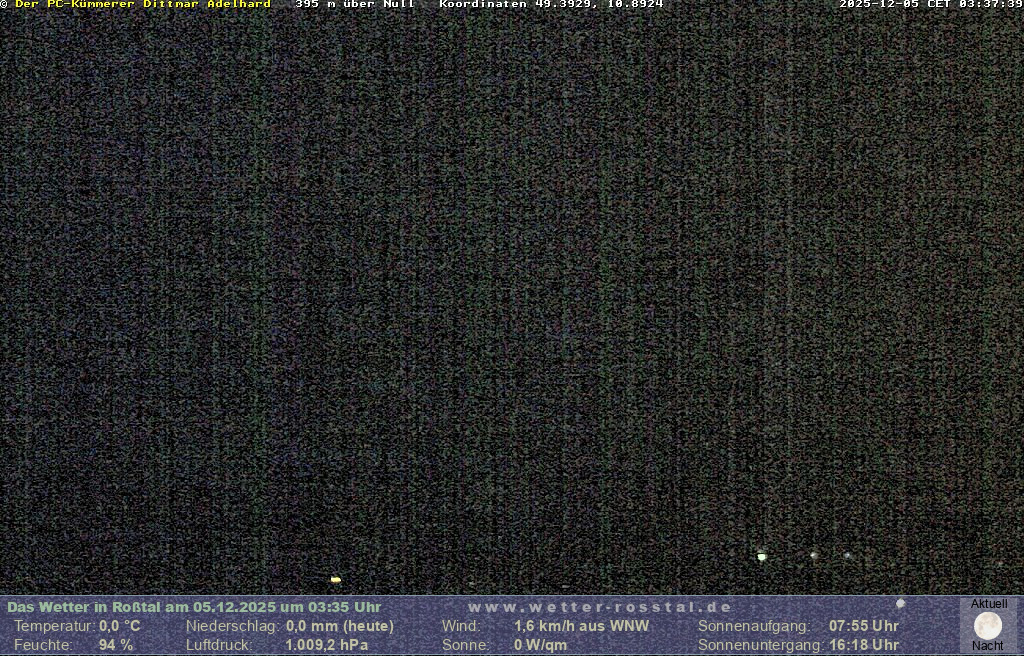Click the timestamp 2025-12-05 CET at top right
The height and width of the screenshot is (656, 1024).
[x=930, y=5]
